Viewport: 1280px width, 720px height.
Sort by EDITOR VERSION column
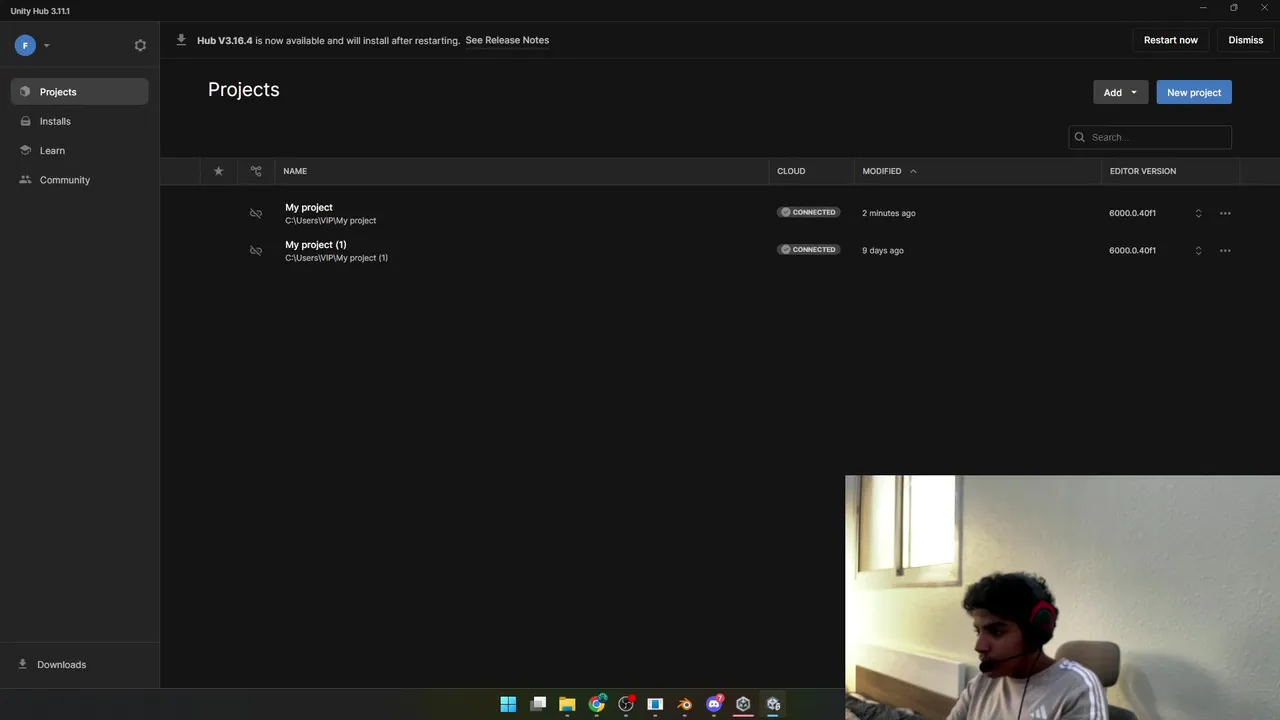[1143, 171]
